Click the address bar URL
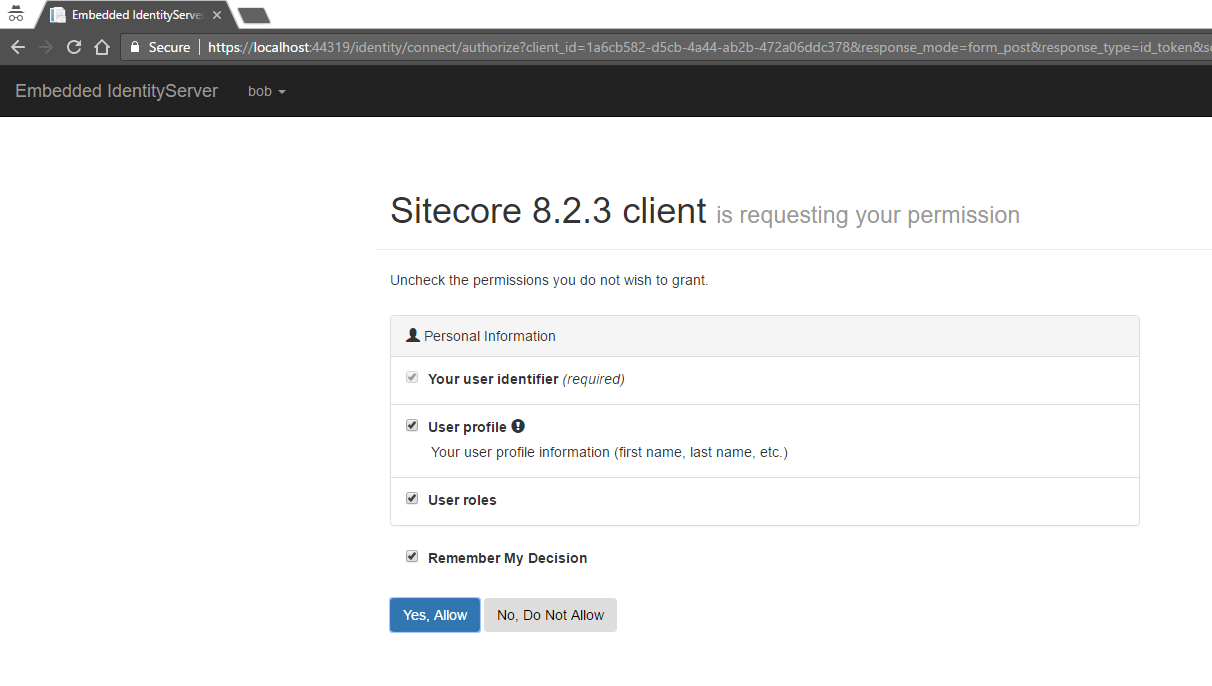Image resolution: width=1212 pixels, height=686 pixels. coord(709,47)
